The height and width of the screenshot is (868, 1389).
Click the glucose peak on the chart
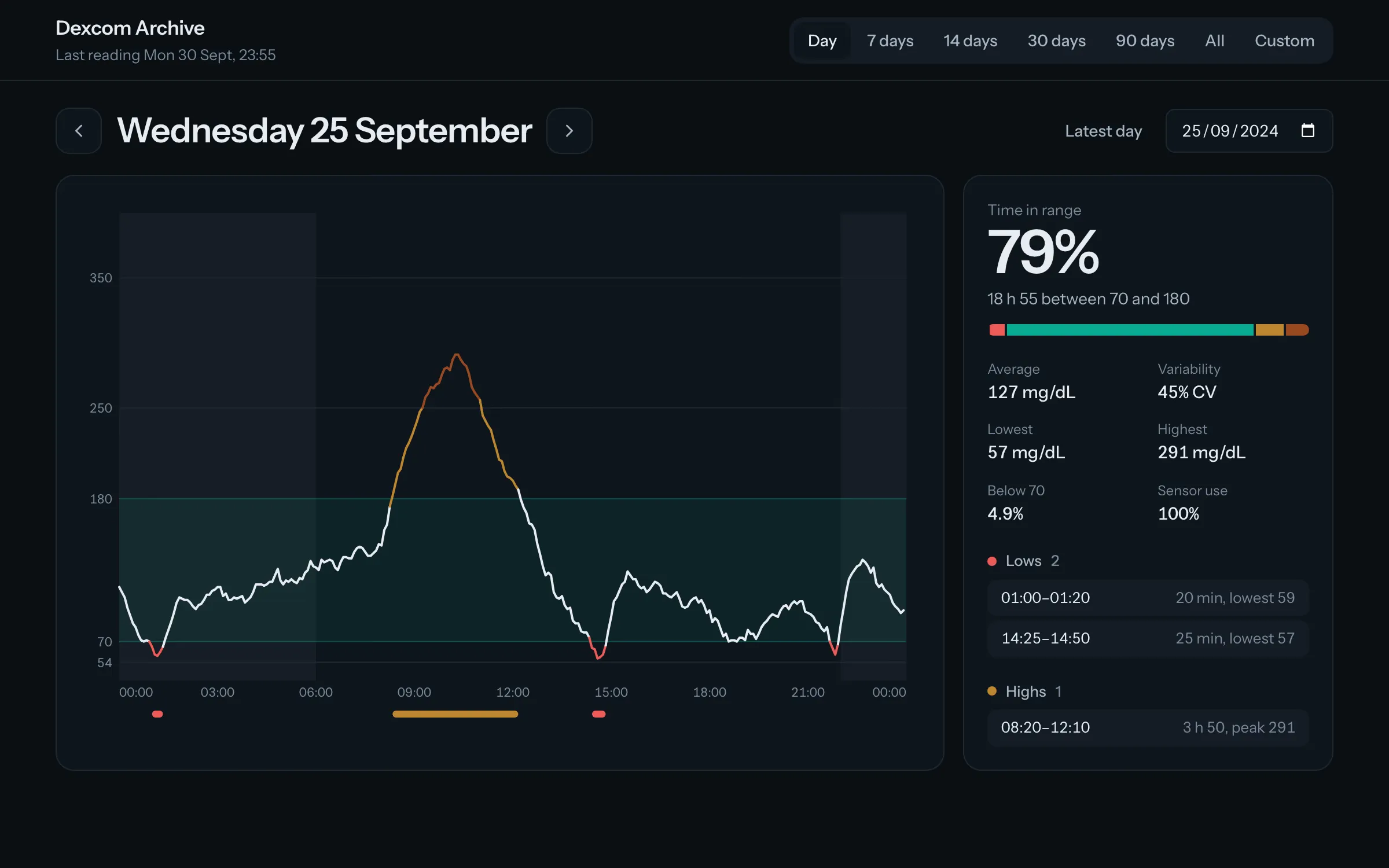pos(457,354)
